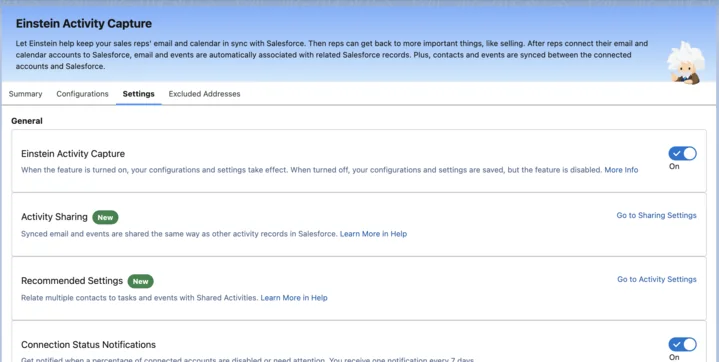The image size is (719, 362).
Task: Click the Activity Sharing heading
Action: (x=54, y=217)
